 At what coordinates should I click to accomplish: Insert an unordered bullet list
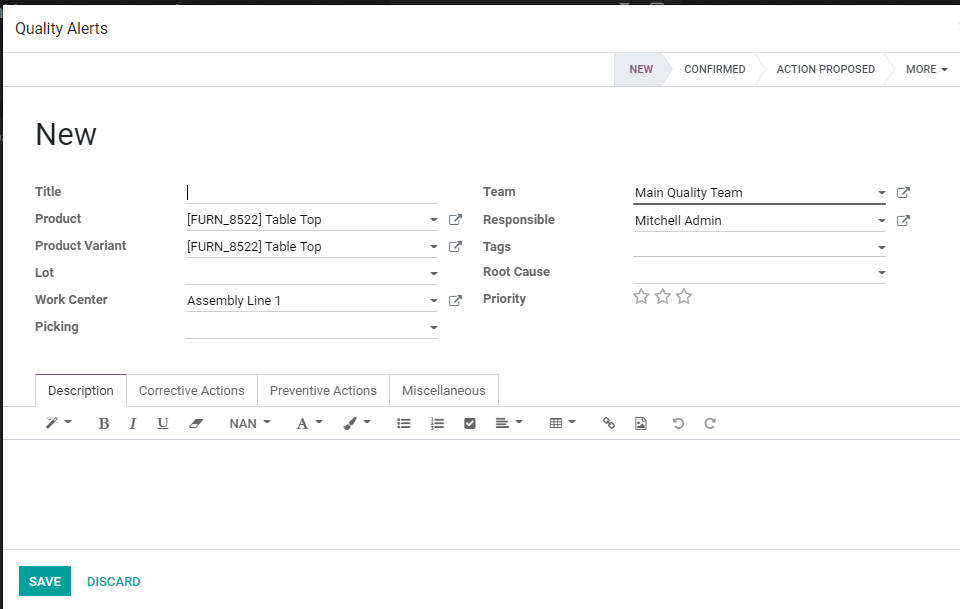[403, 423]
